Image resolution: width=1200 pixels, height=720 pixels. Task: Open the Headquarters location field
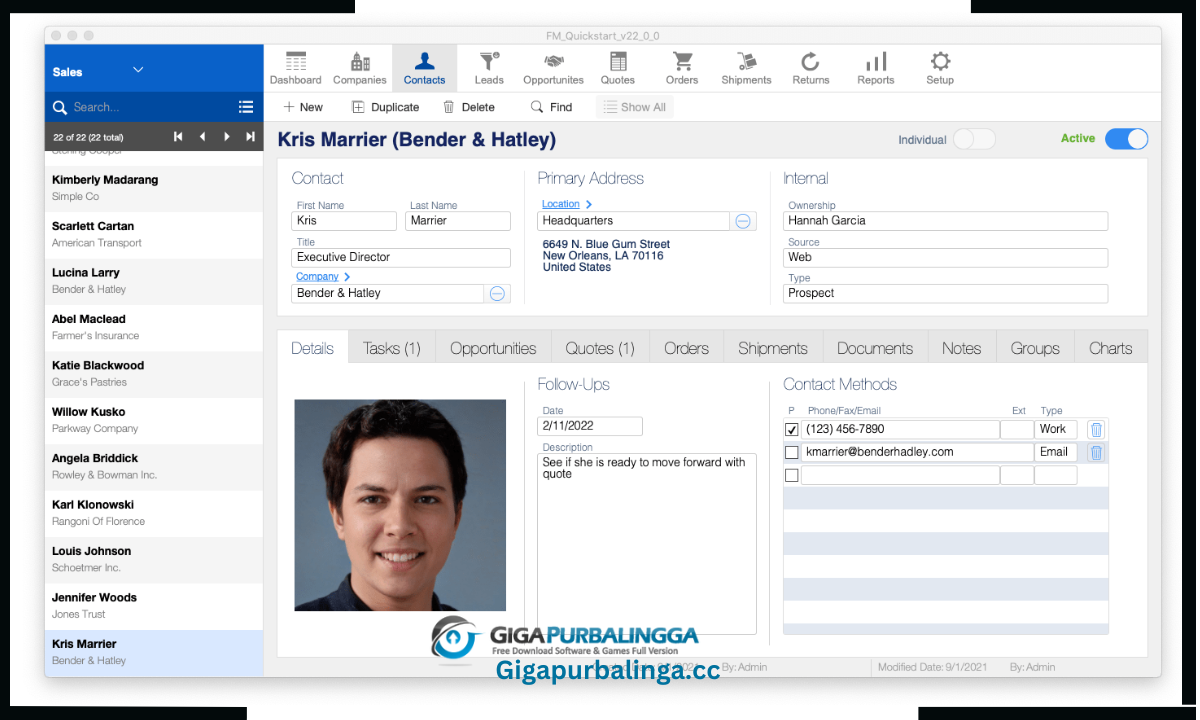(634, 221)
